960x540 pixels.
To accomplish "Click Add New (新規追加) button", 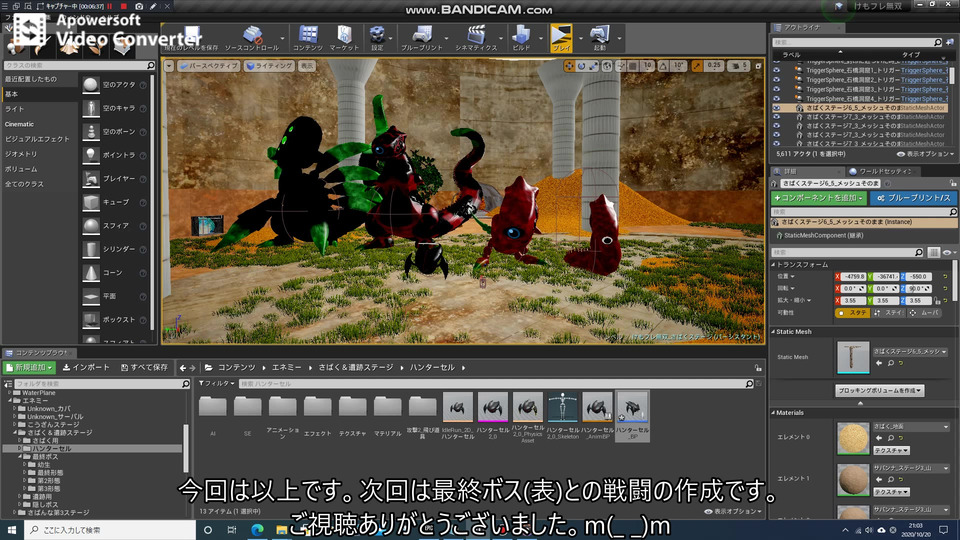I will click(29, 367).
